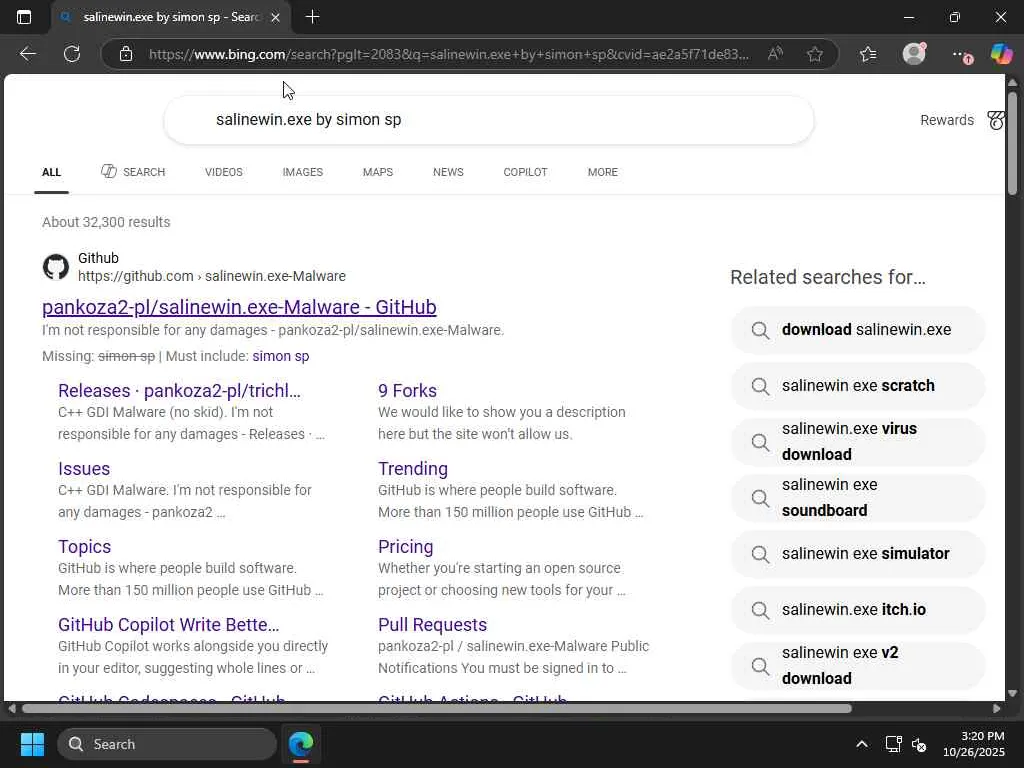This screenshot has height=768, width=1024.
Task: Search related: salinewin.exe virus download
Action: click(857, 441)
